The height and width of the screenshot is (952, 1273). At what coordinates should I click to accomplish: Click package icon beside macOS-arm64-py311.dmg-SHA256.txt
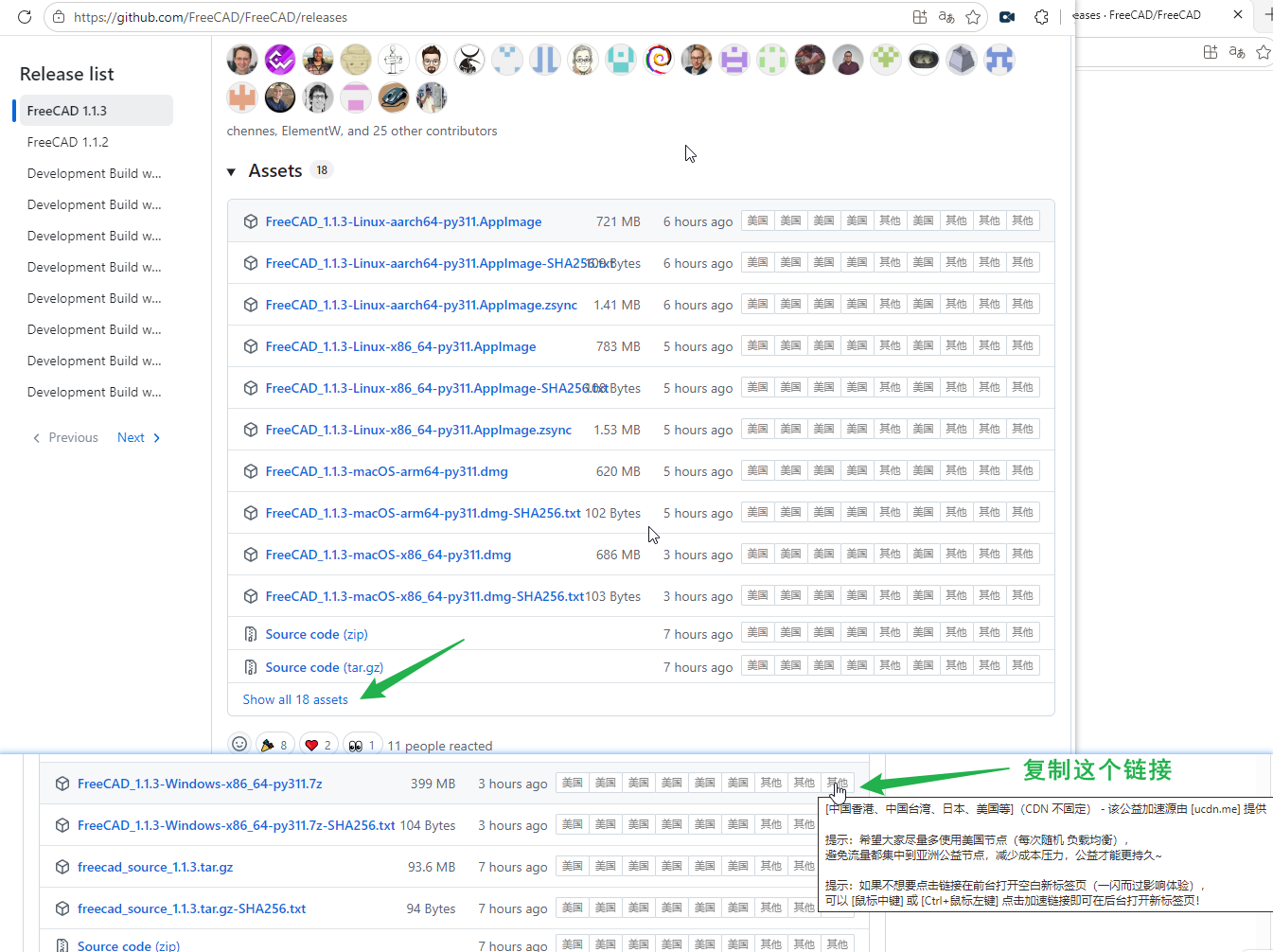[x=251, y=513]
